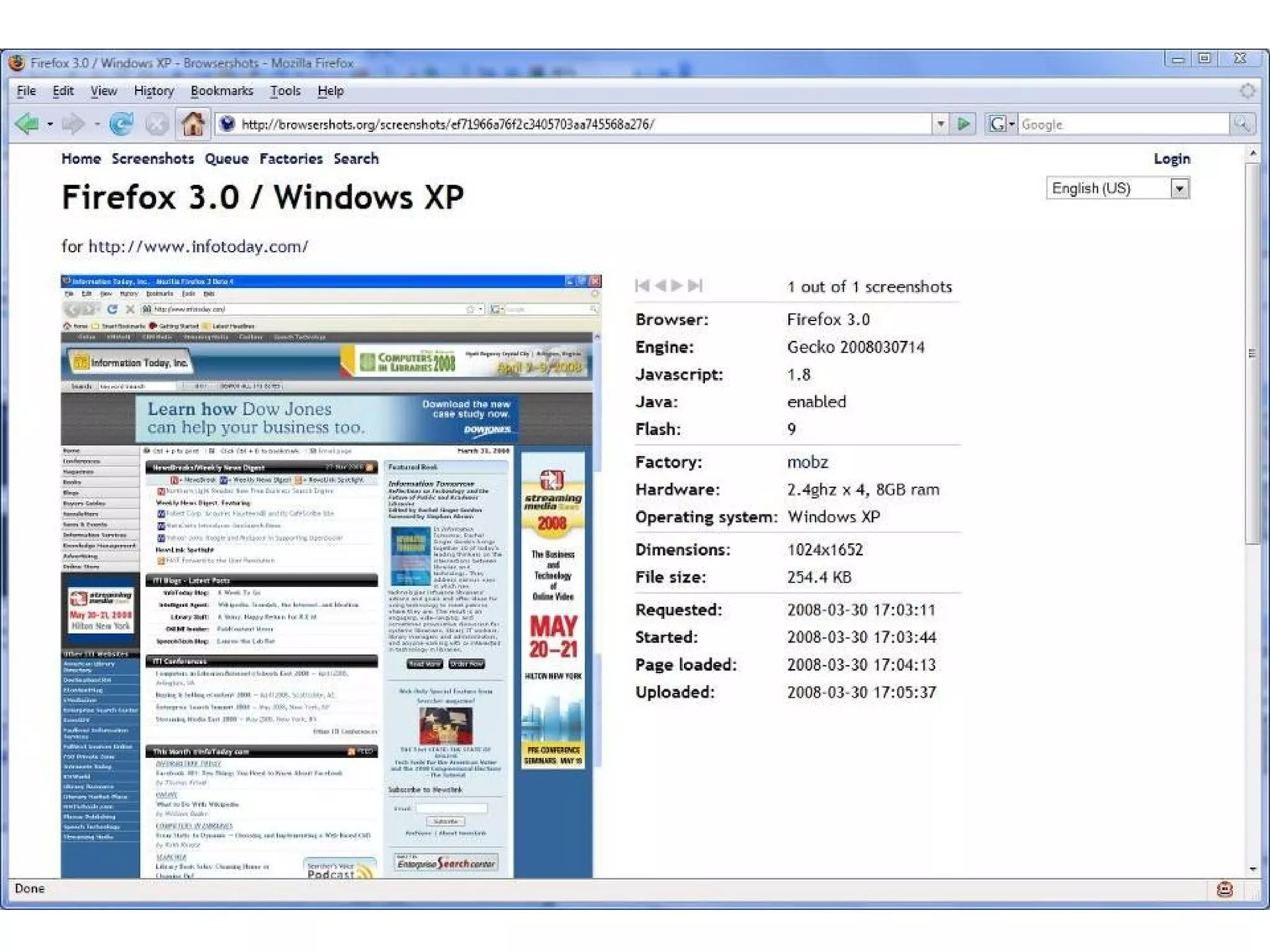Screen dimensions: 1270x952
Task: Click the green Back arrow button
Action: pos(27,124)
